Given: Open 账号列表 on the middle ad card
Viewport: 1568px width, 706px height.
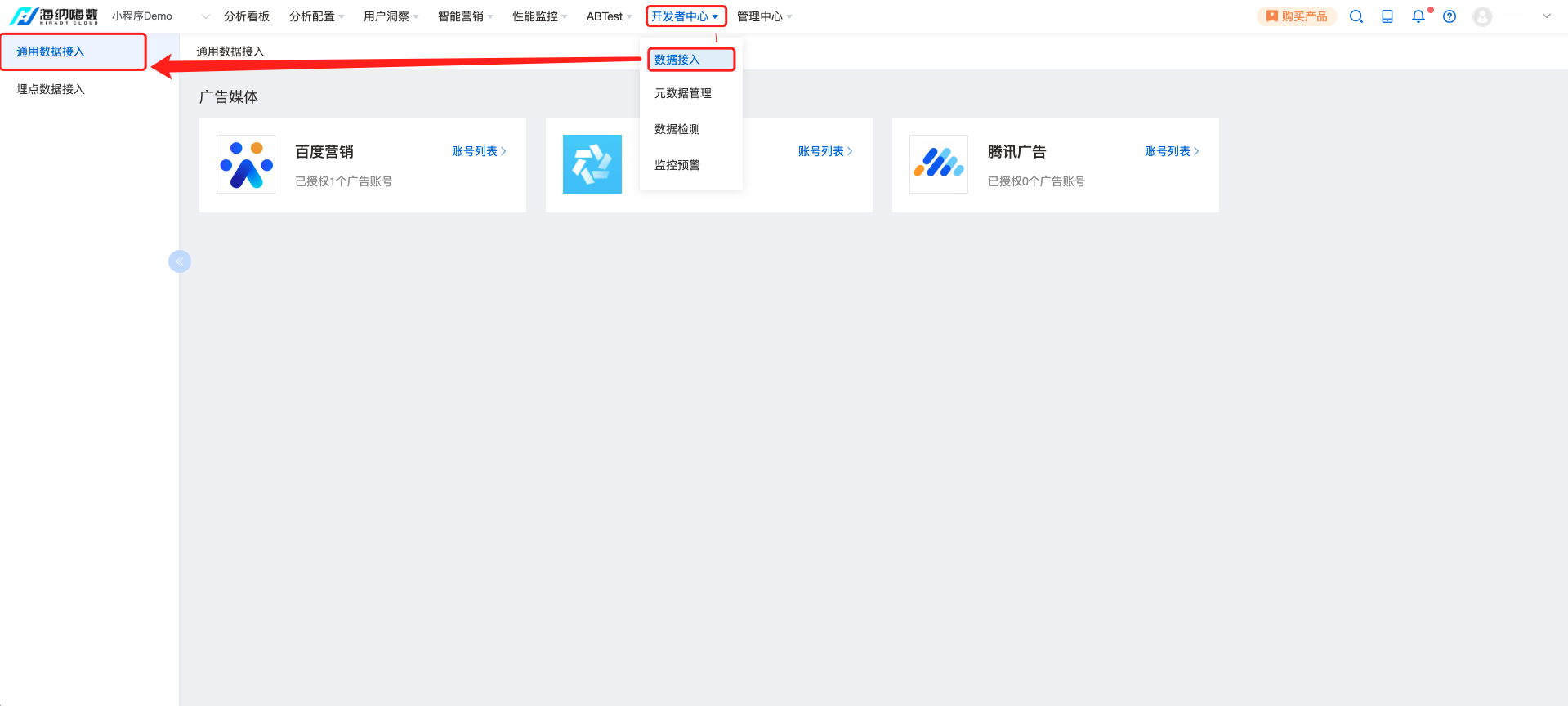Looking at the screenshot, I should coord(825,151).
